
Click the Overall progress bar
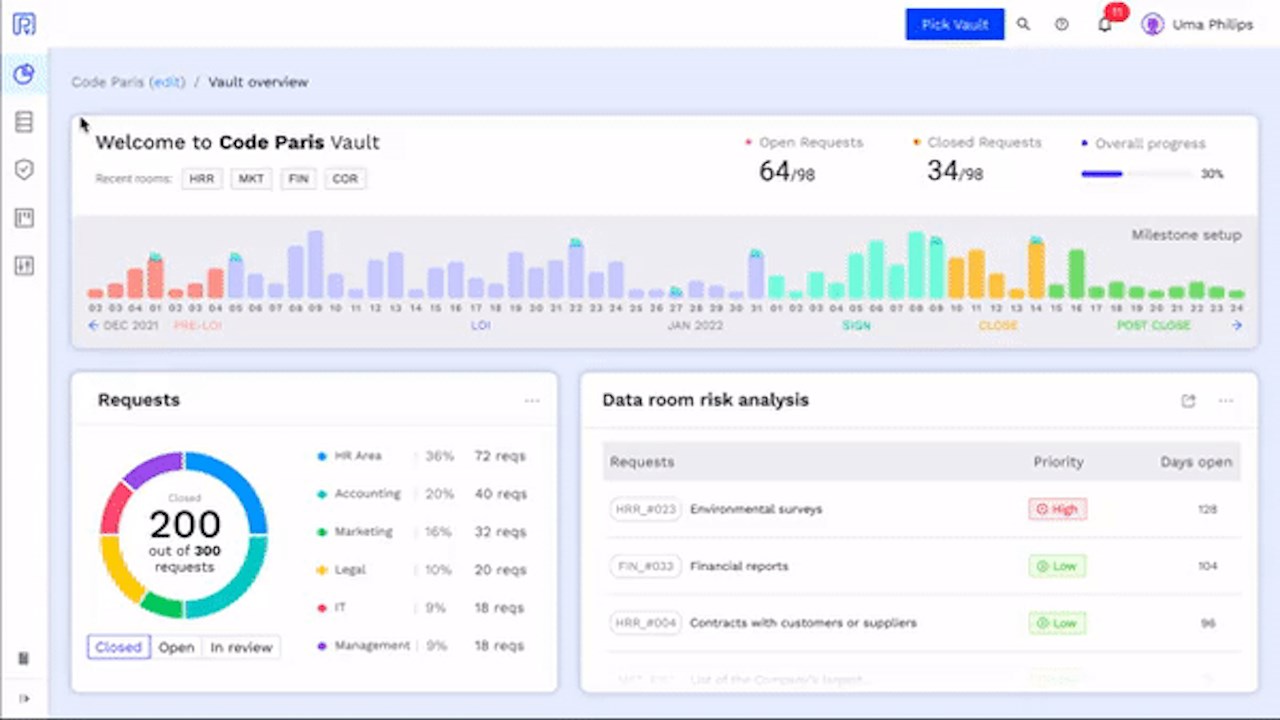1137,174
